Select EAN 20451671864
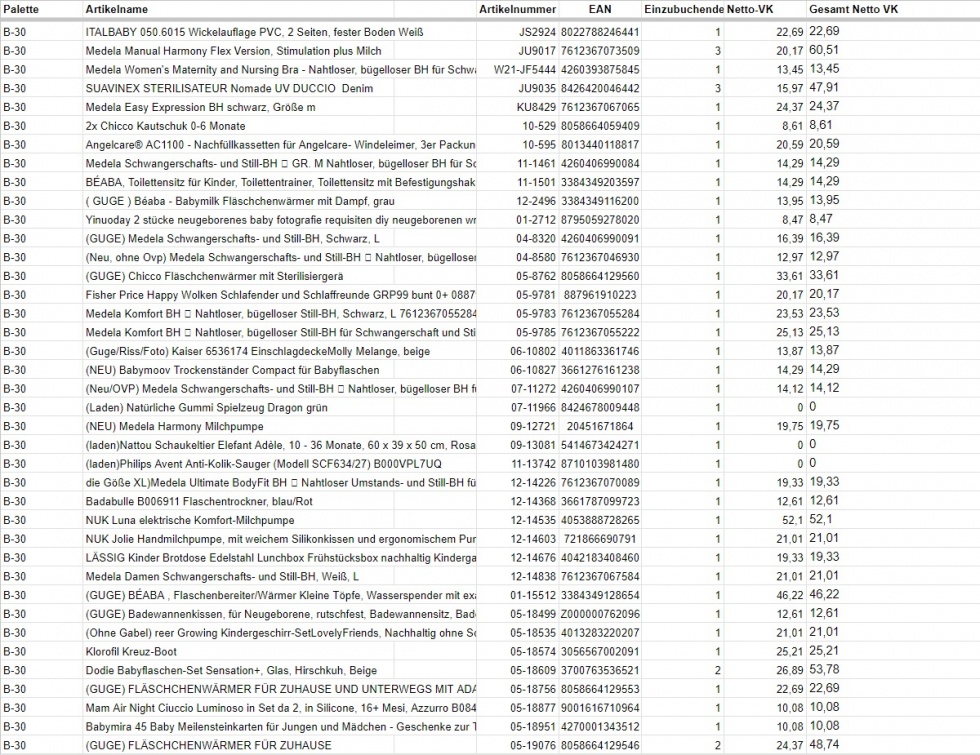Viewport: 980px width, 755px height. point(600,426)
